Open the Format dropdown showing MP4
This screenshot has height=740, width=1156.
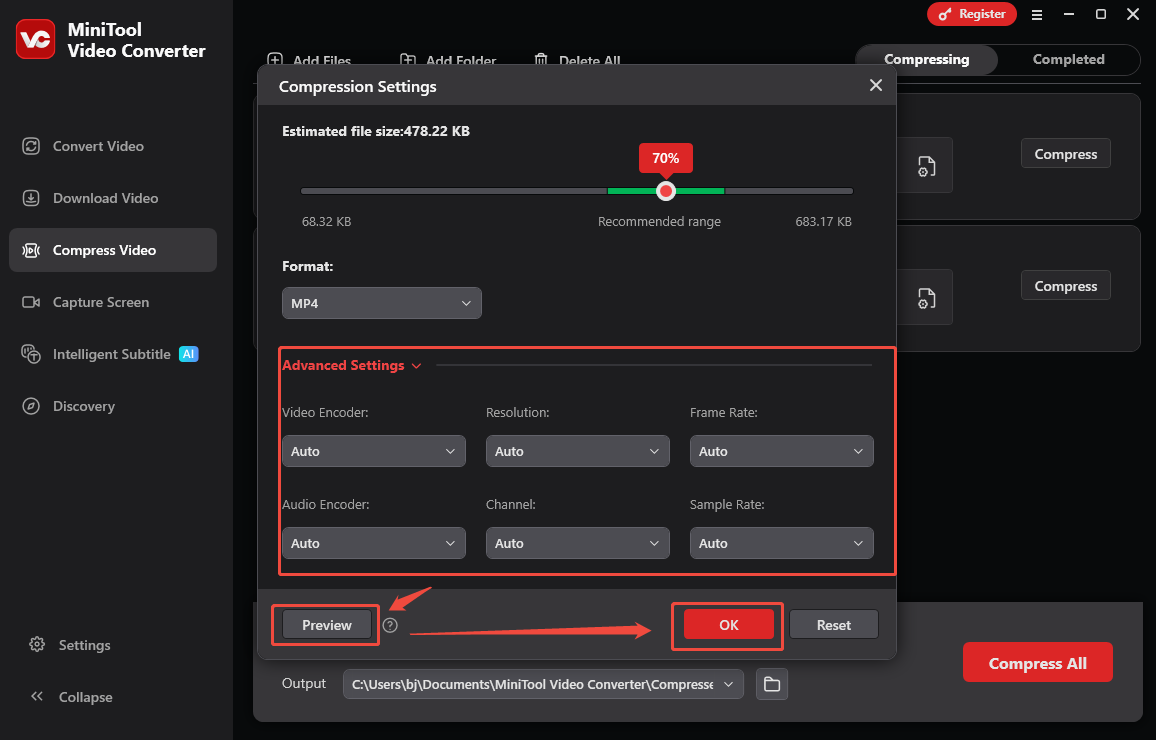coord(381,303)
